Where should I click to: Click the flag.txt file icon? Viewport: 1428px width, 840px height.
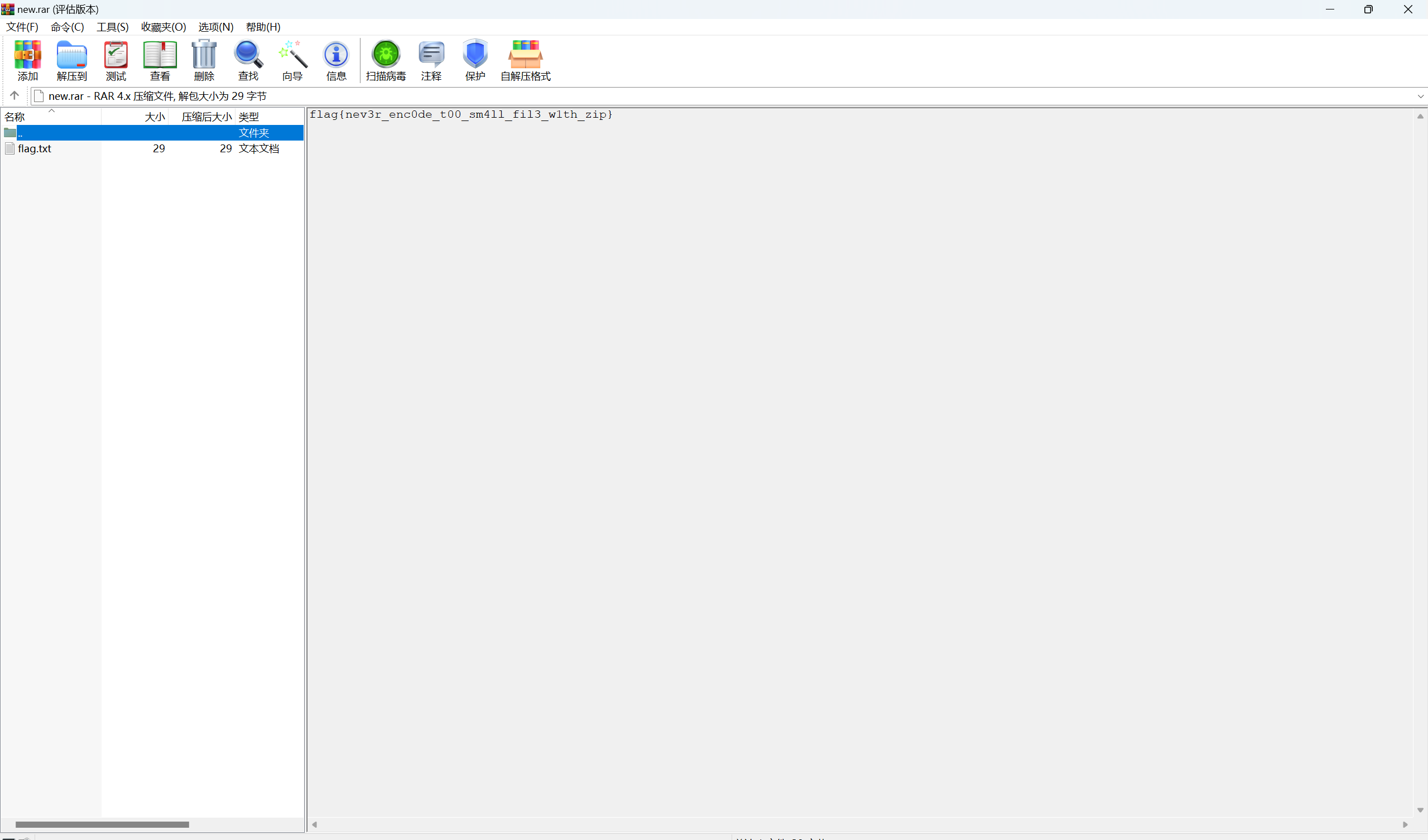click(x=9, y=148)
